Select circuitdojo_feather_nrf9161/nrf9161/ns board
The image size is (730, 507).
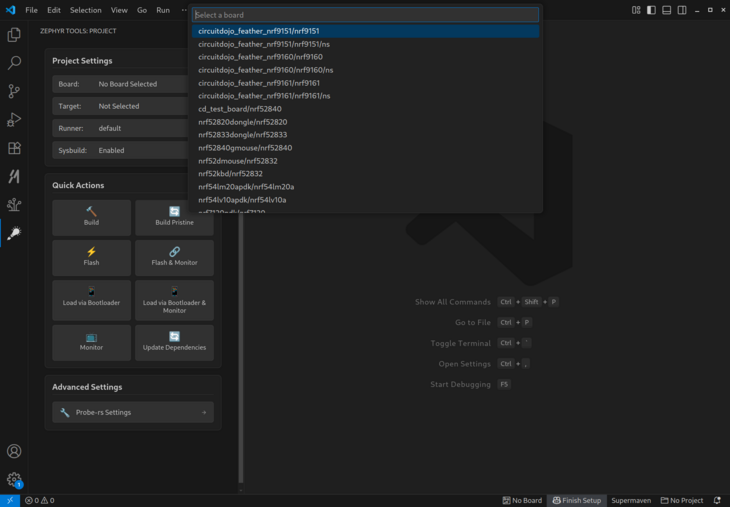365,96
